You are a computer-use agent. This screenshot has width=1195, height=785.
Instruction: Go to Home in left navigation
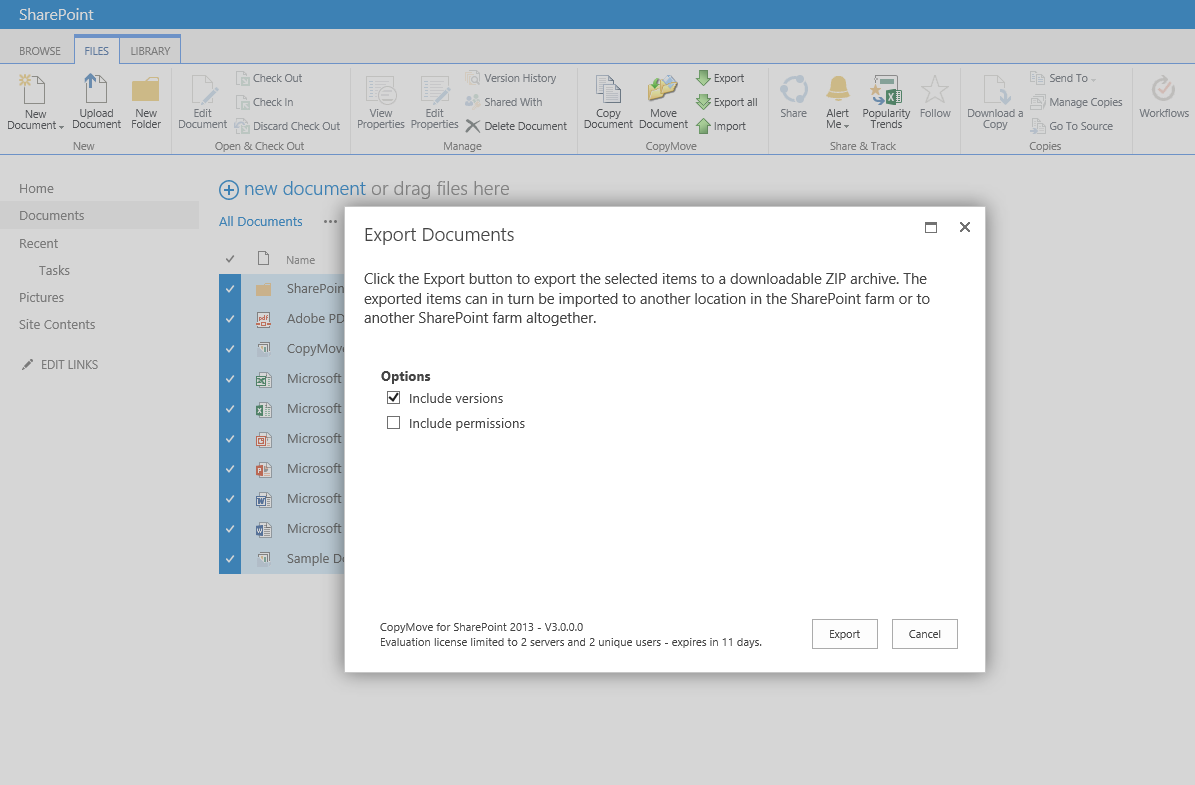click(x=37, y=188)
